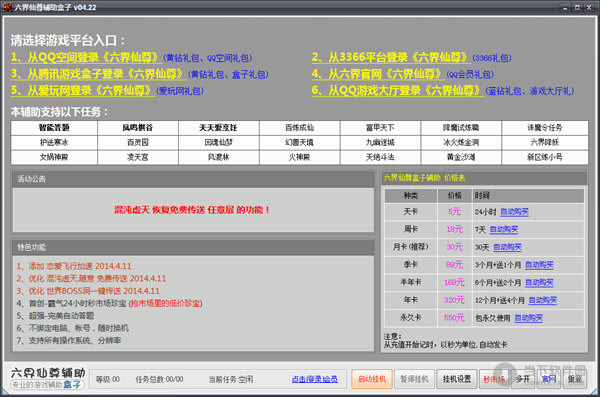
Task: Click the 等级:00 status text
Action: (108, 379)
